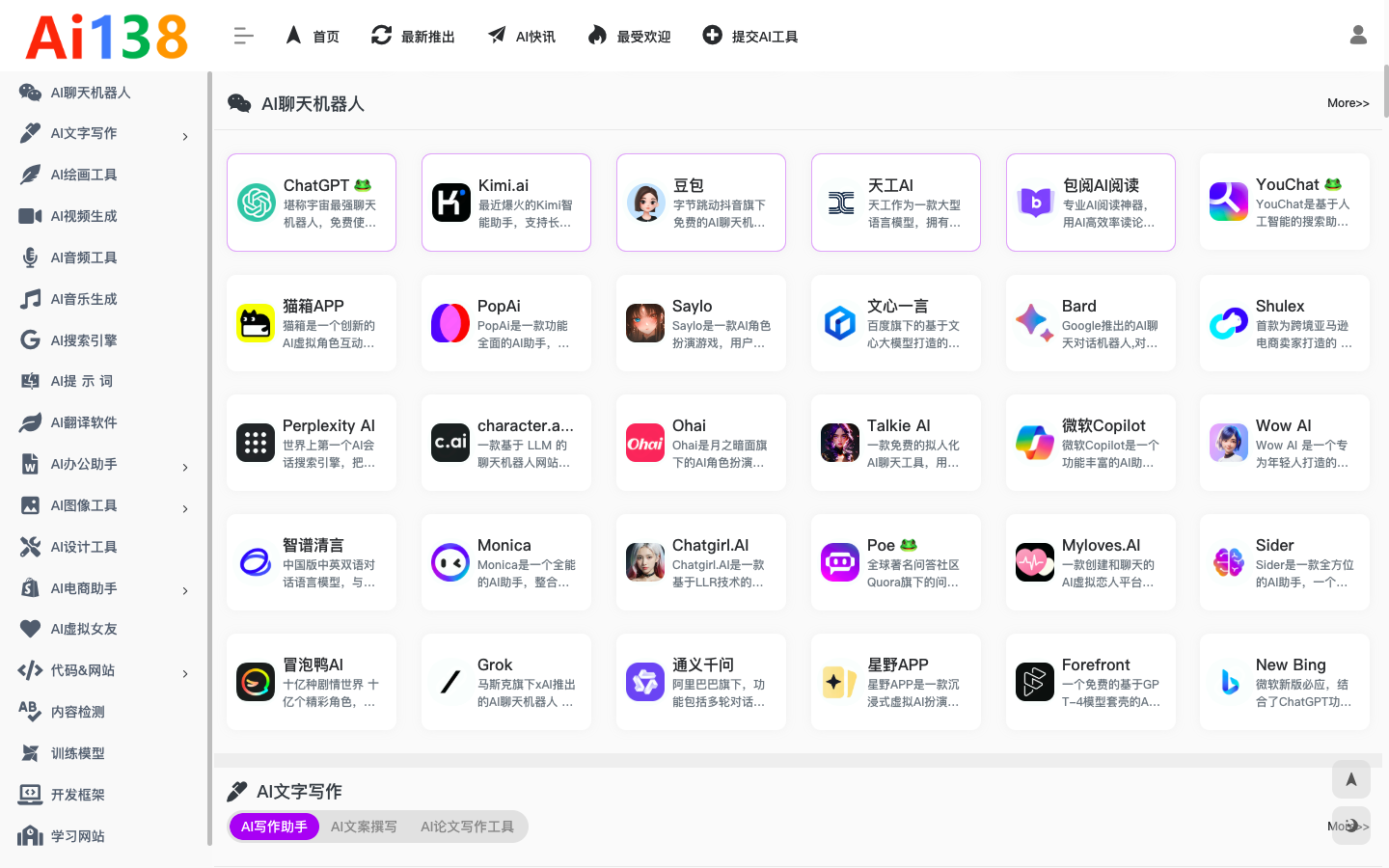Image resolution: width=1389 pixels, height=868 pixels.
Task: Click the Sider brain icon
Action: click(x=1229, y=562)
